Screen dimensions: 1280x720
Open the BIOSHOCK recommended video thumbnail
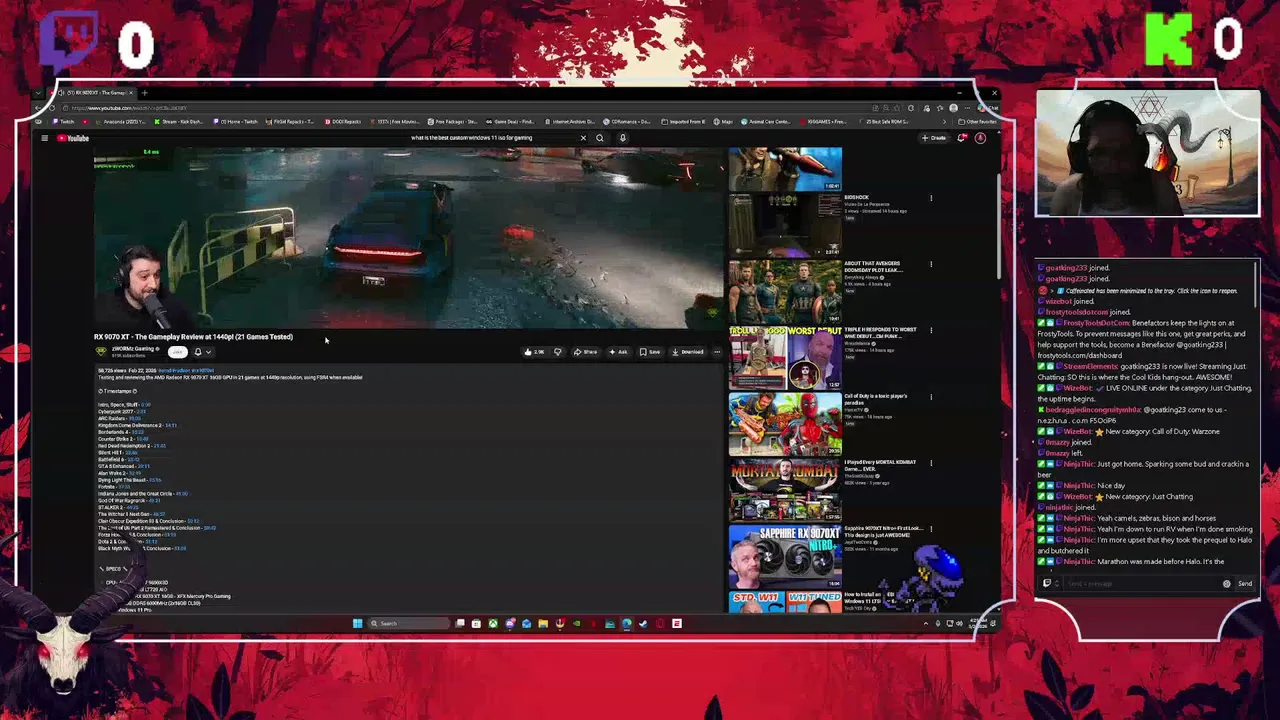785,224
